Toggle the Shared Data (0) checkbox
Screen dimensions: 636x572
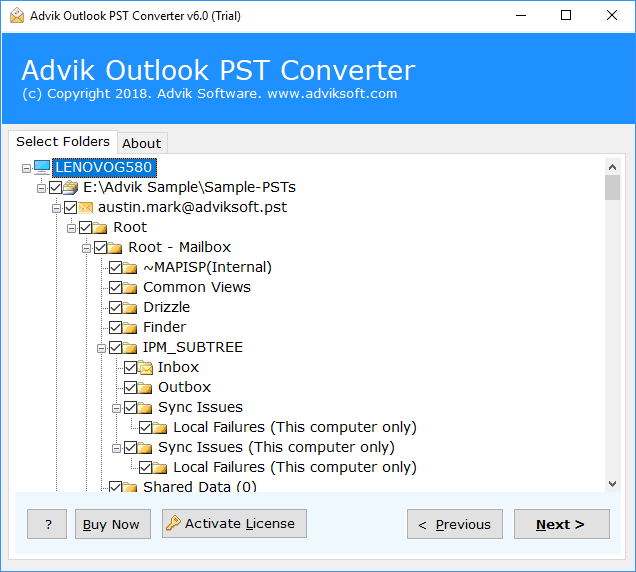point(116,486)
